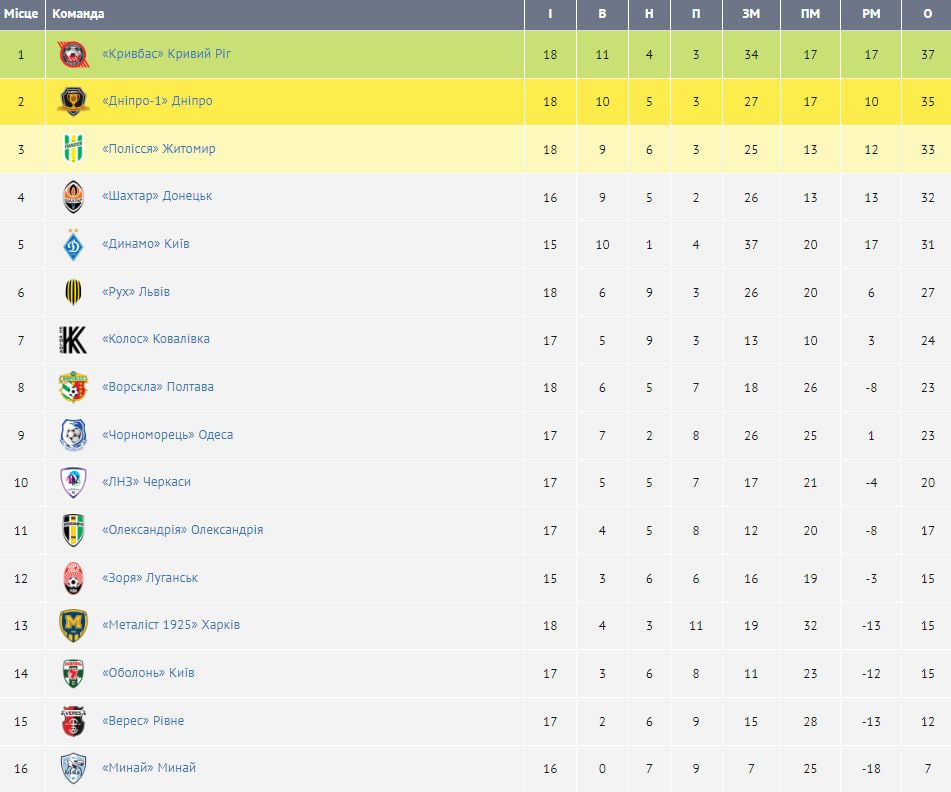The height and width of the screenshot is (792, 951).
Task: Click the Metalist 1925 Kharkiv crest
Action: point(73,625)
